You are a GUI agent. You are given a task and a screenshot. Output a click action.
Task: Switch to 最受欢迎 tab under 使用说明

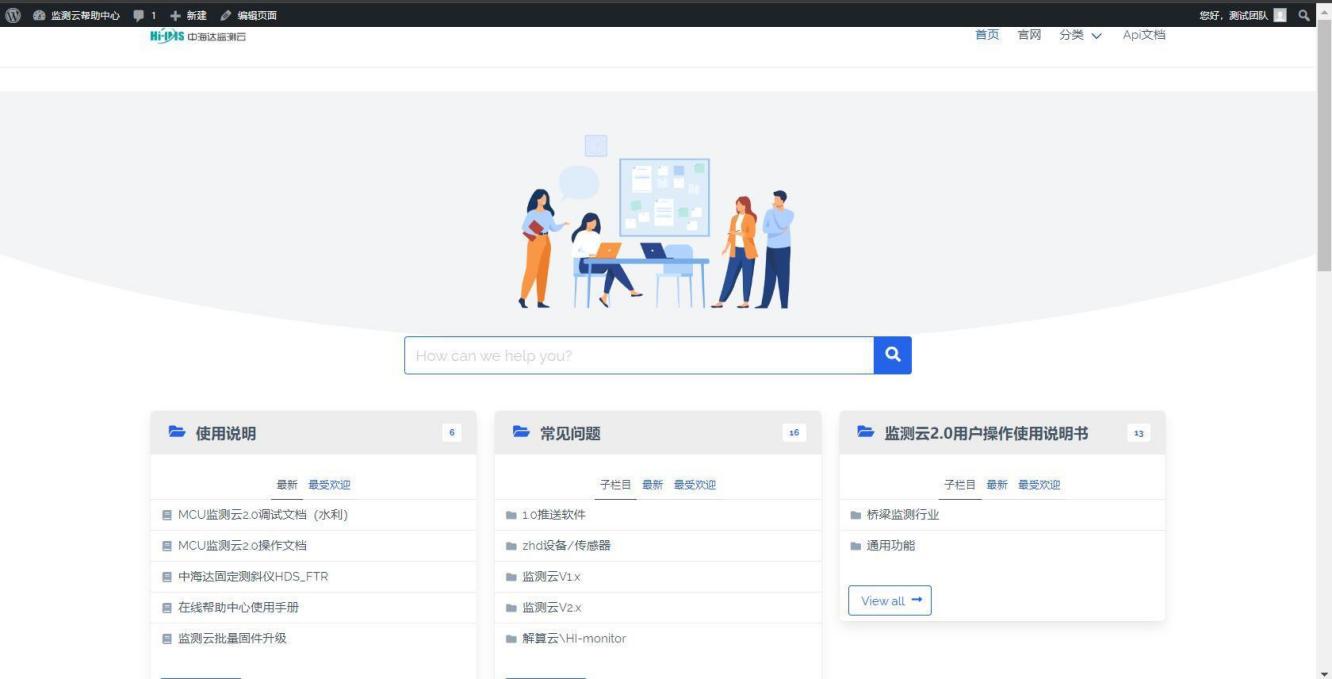point(329,485)
